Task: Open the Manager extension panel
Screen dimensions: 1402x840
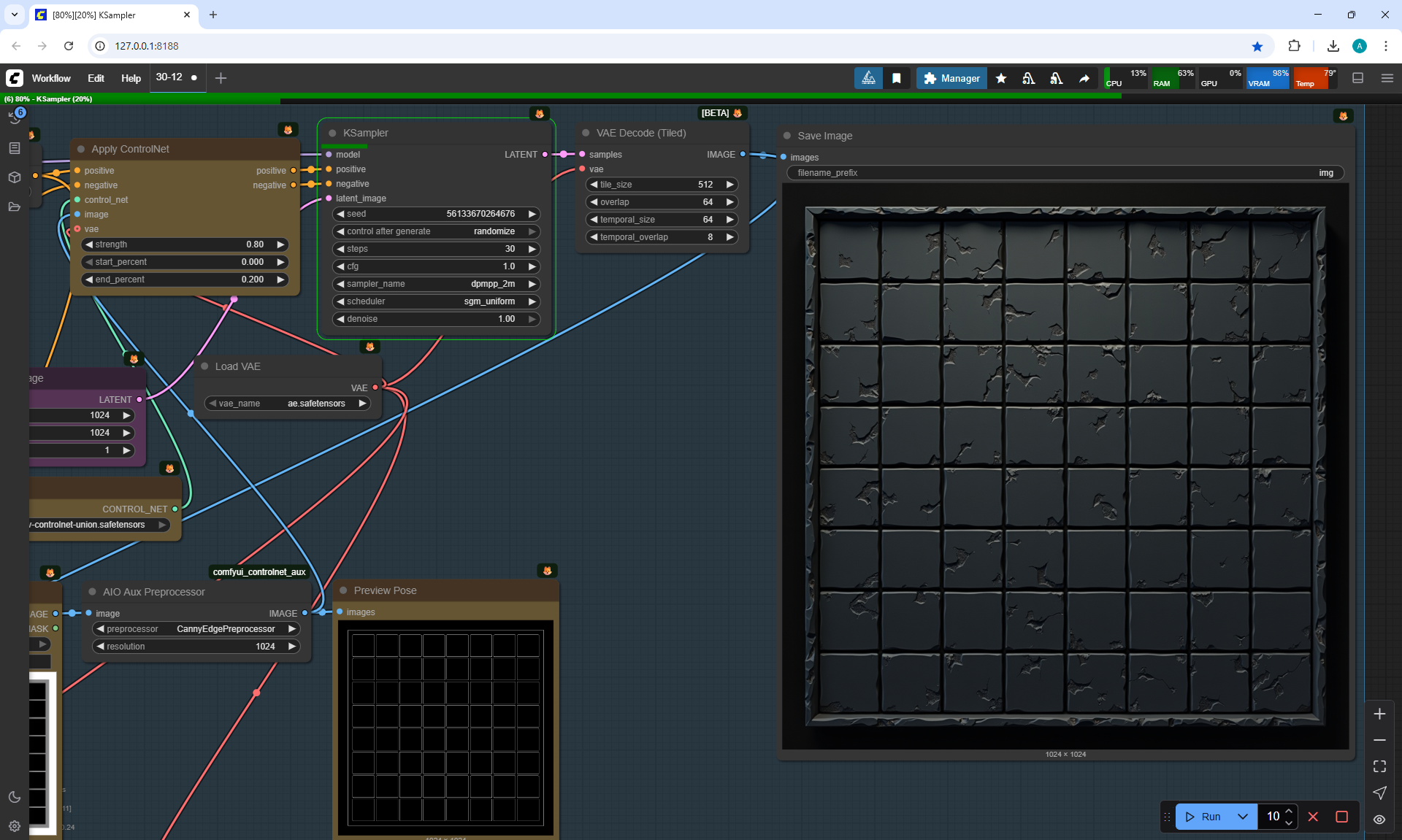Action: (951, 78)
